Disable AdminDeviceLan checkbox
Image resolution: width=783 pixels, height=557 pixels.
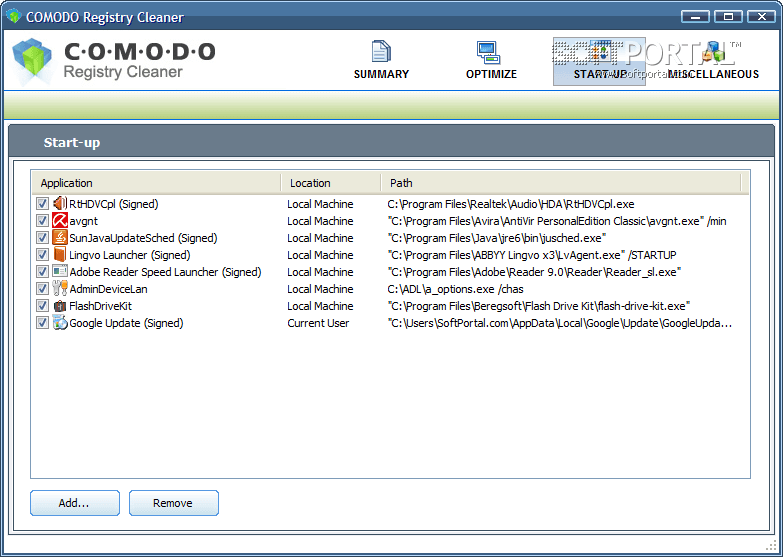tap(42, 289)
